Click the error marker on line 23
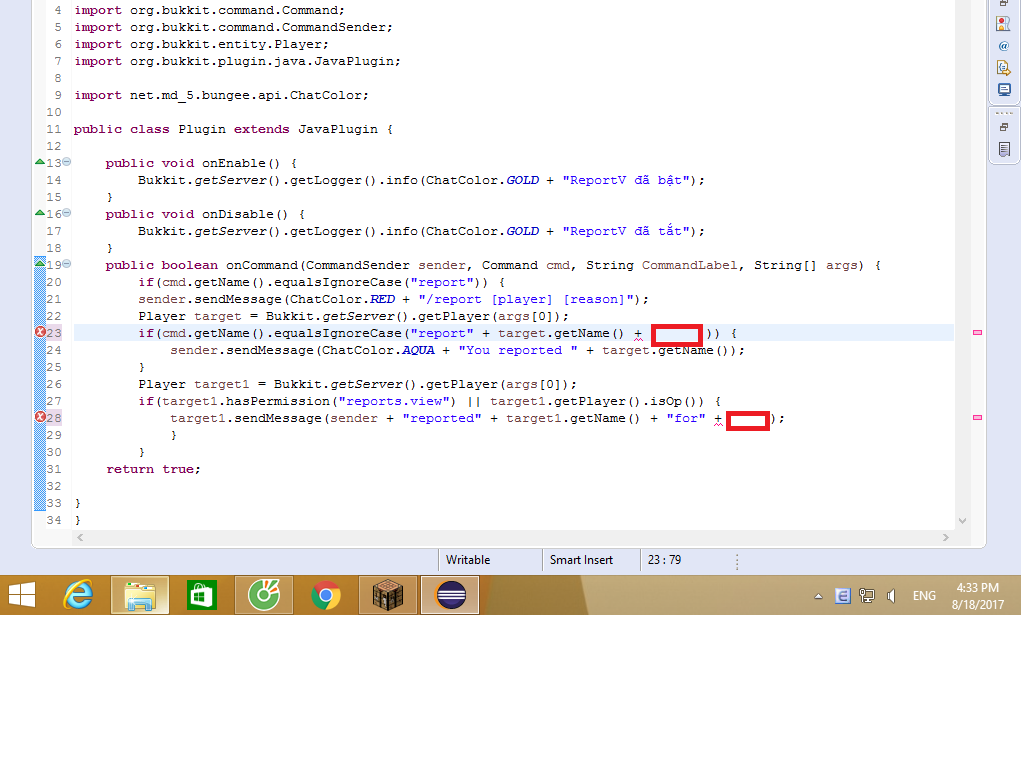The height and width of the screenshot is (768, 1024). coord(40,332)
